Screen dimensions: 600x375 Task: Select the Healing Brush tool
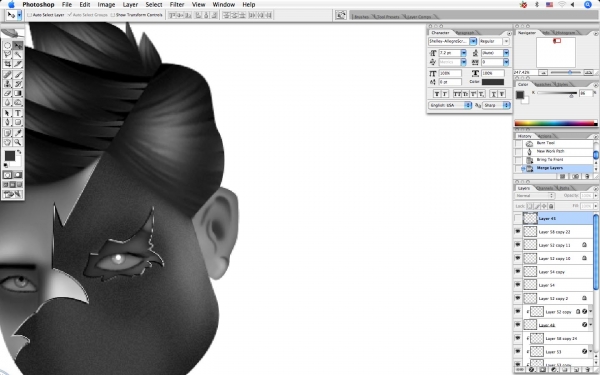[x=7, y=75]
